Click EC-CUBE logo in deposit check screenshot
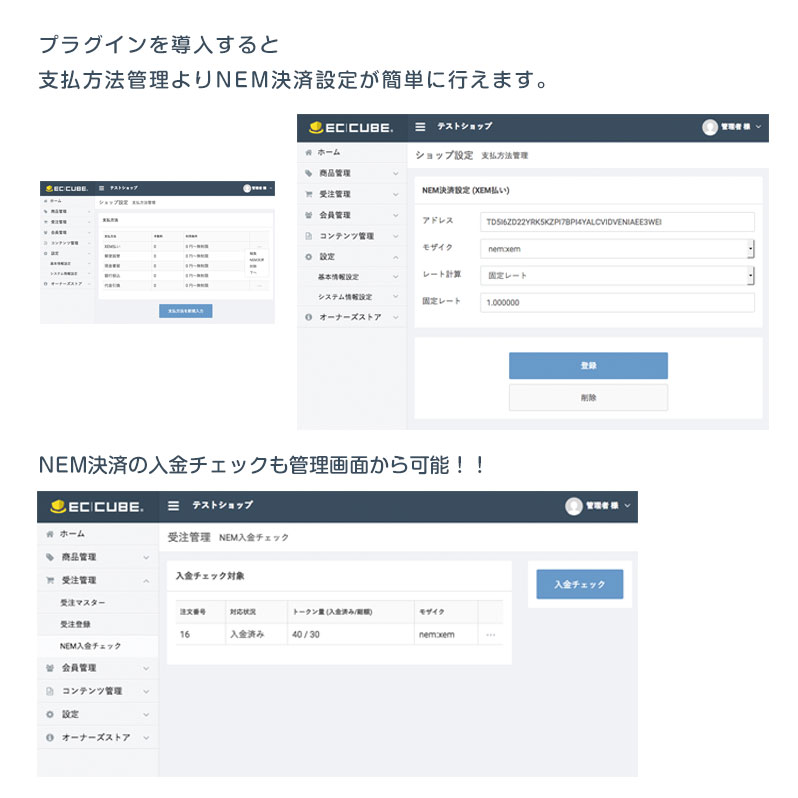 tap(97, 506)
